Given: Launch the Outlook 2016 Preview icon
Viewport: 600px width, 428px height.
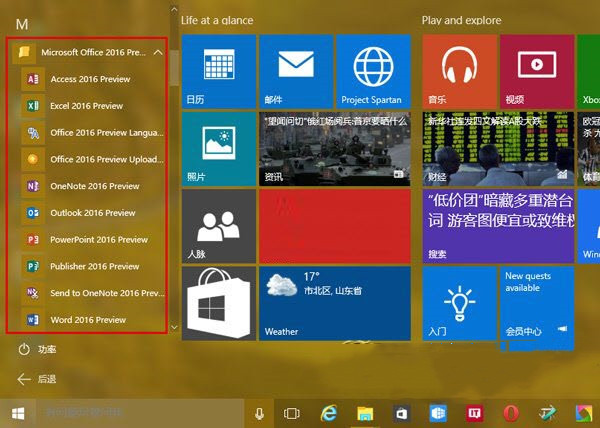Looking at the screenshot, I should (x=33, y=213).
